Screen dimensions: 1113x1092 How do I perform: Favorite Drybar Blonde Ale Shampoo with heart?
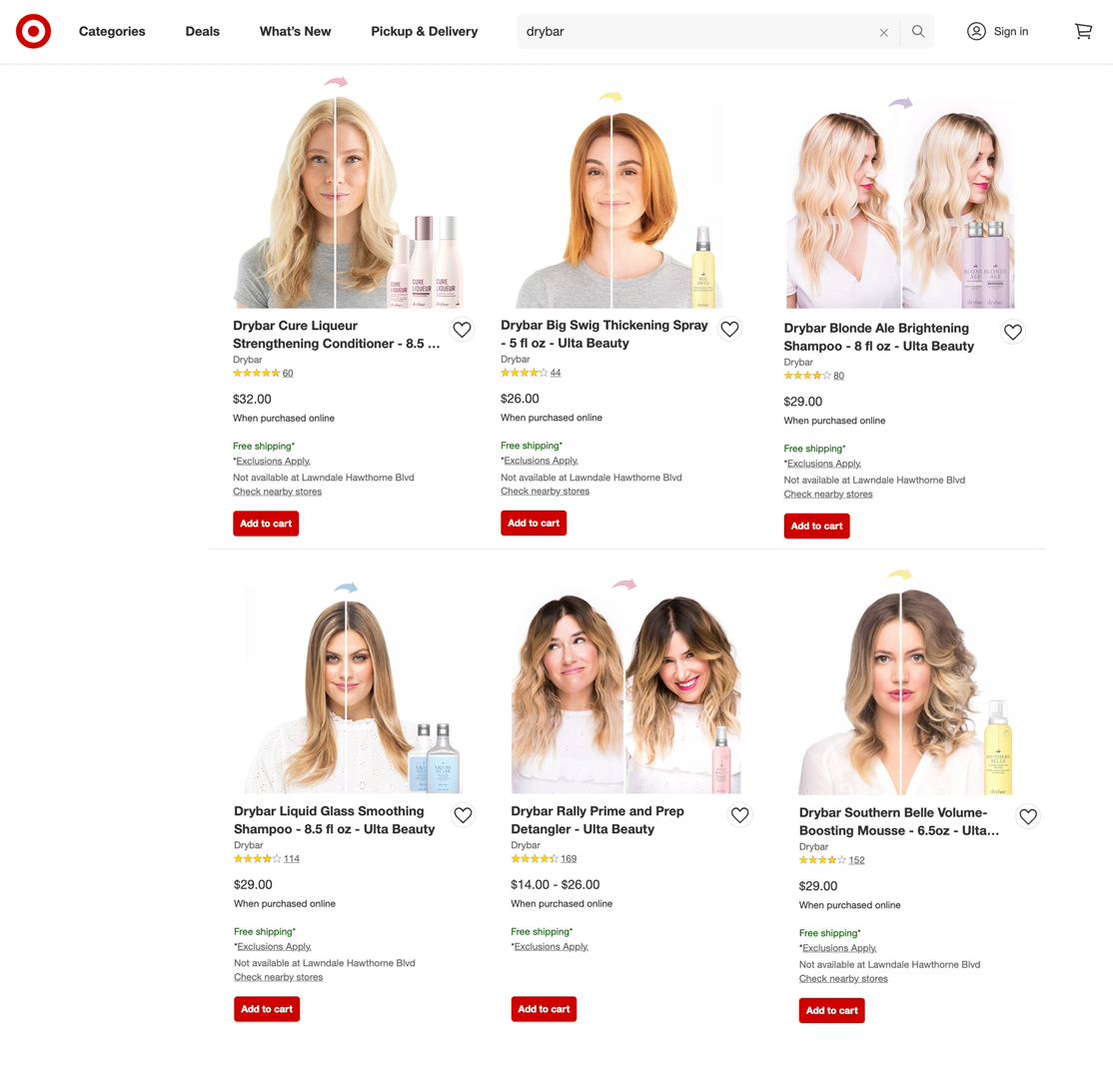click(x=1013, y=332)
